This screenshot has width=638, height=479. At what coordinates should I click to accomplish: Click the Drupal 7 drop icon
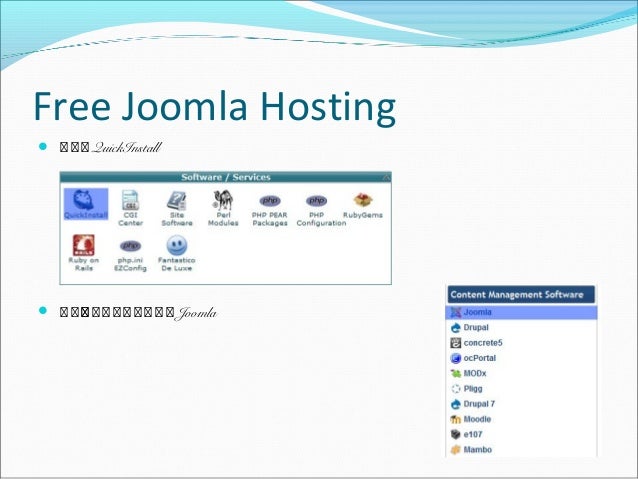click(x=456, y=404)
